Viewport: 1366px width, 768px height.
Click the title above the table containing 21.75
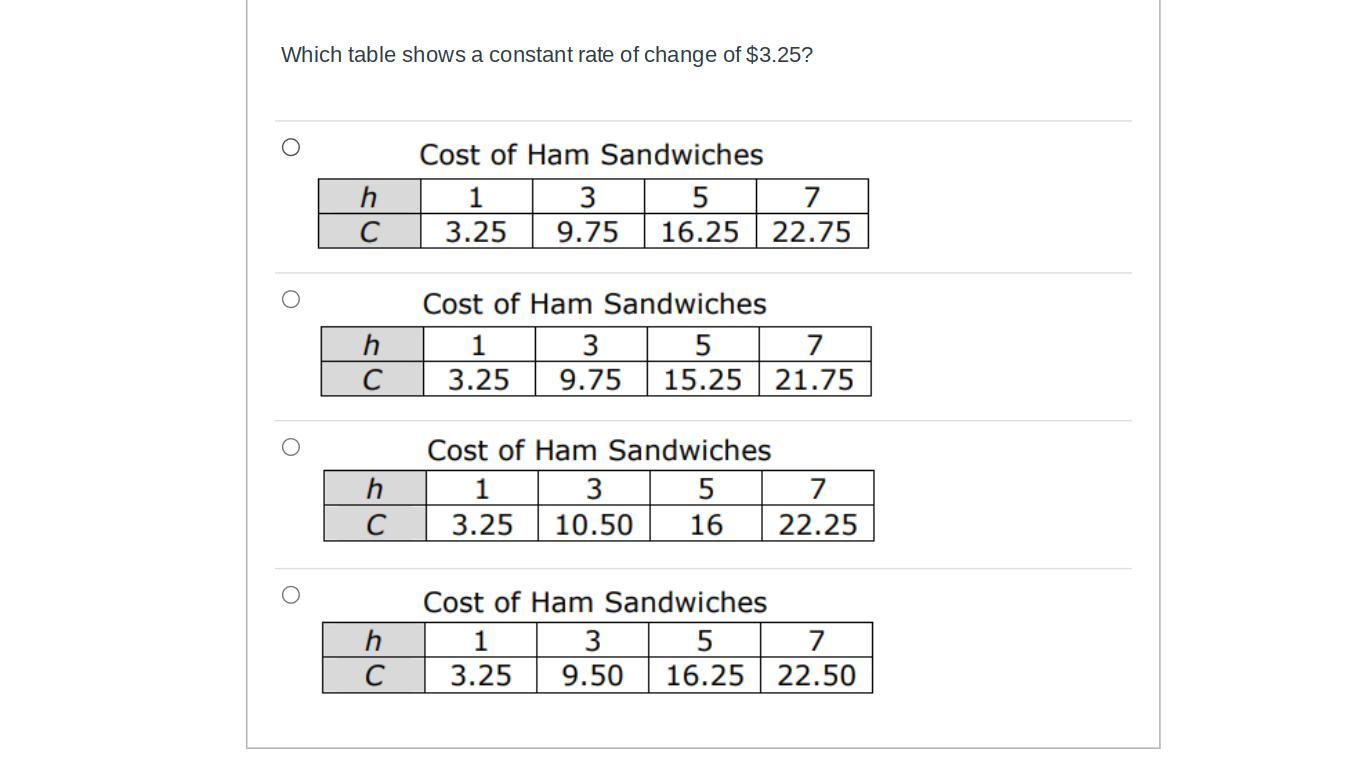click(x=594, y=304)
